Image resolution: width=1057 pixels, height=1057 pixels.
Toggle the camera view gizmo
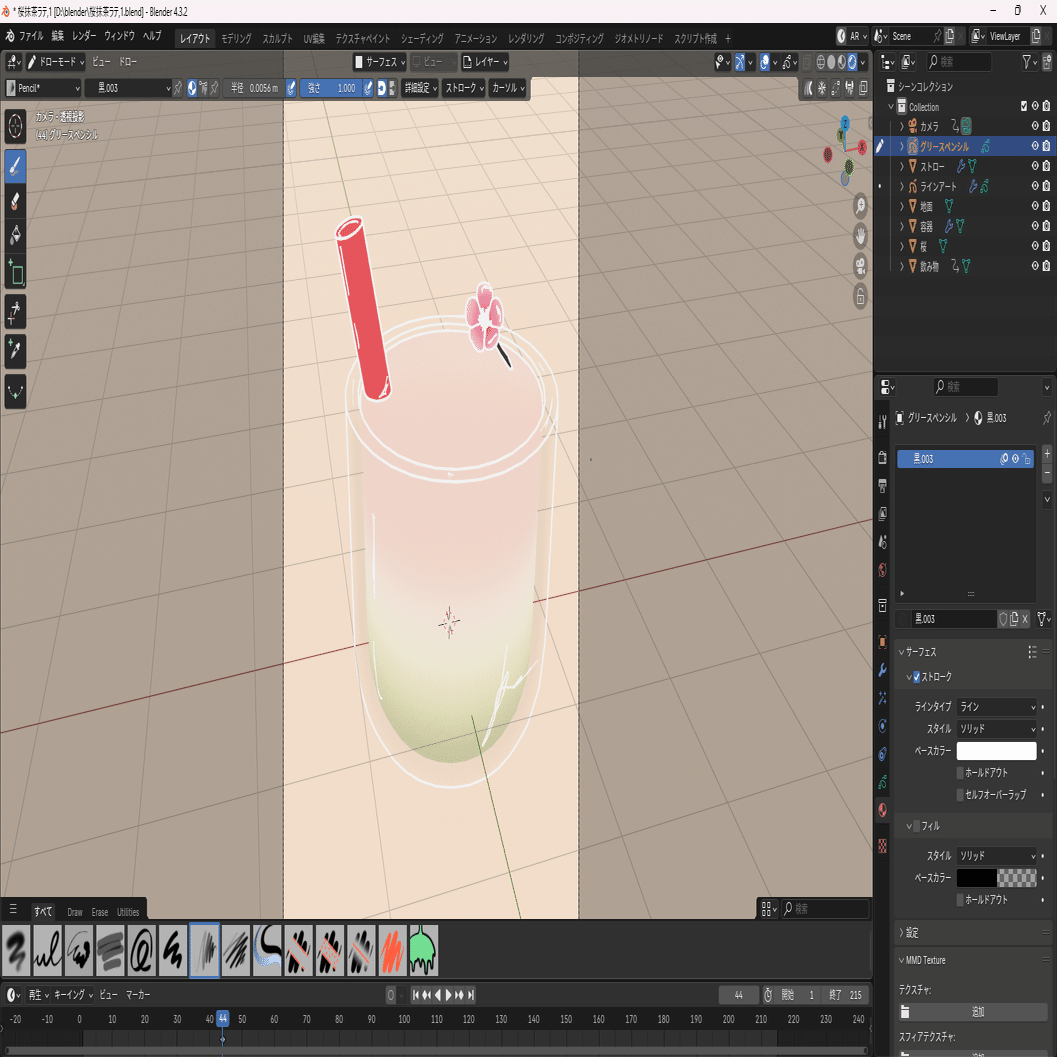[860, 266]
